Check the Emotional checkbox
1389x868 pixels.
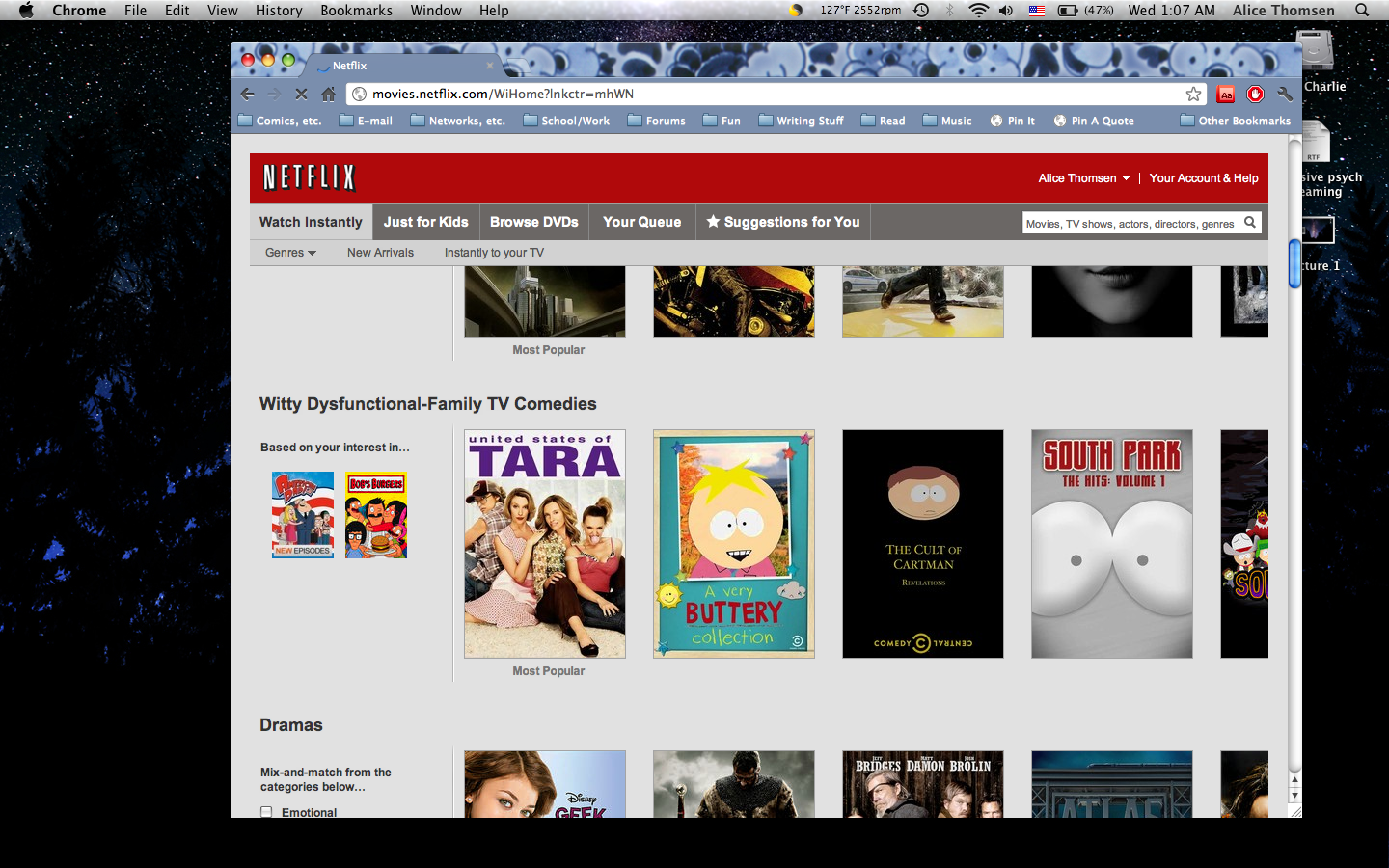tap(266, 812)
